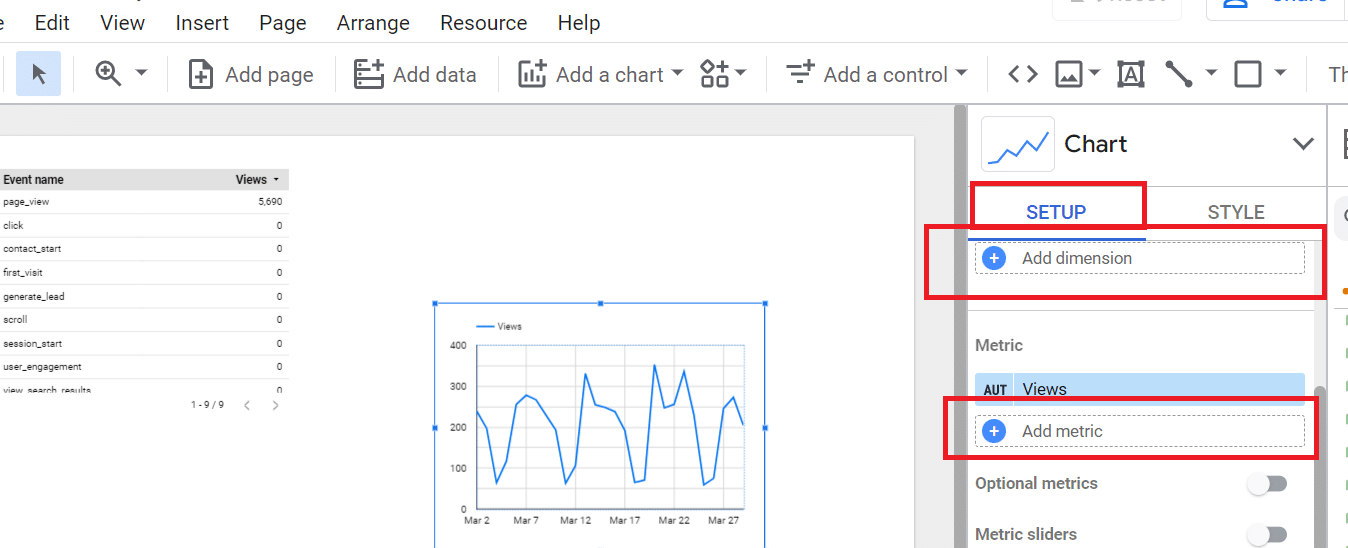The image size is (1348, 548).
Task: Switch to the STYLE tab
Action: 1236,212
